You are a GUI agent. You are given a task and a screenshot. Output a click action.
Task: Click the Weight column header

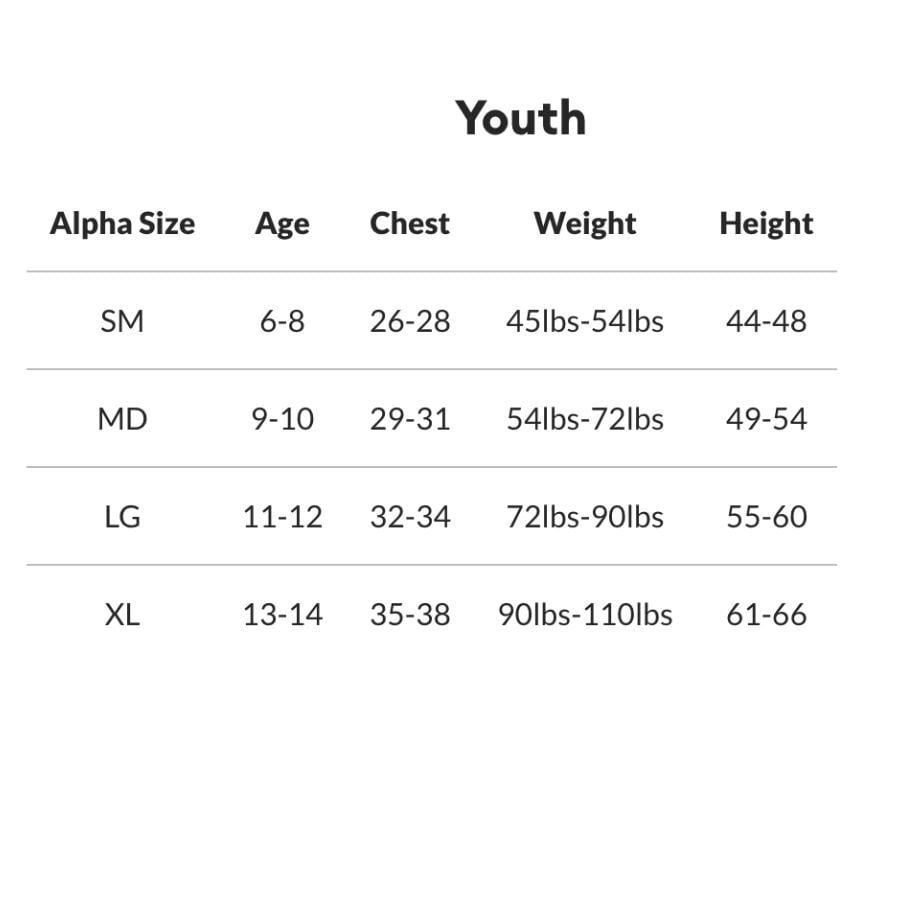(584, 223)
